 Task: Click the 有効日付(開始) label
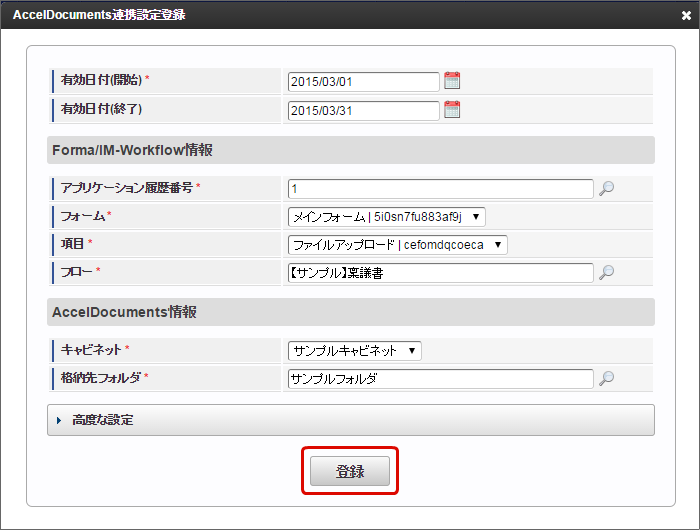(x=101, y=80)
